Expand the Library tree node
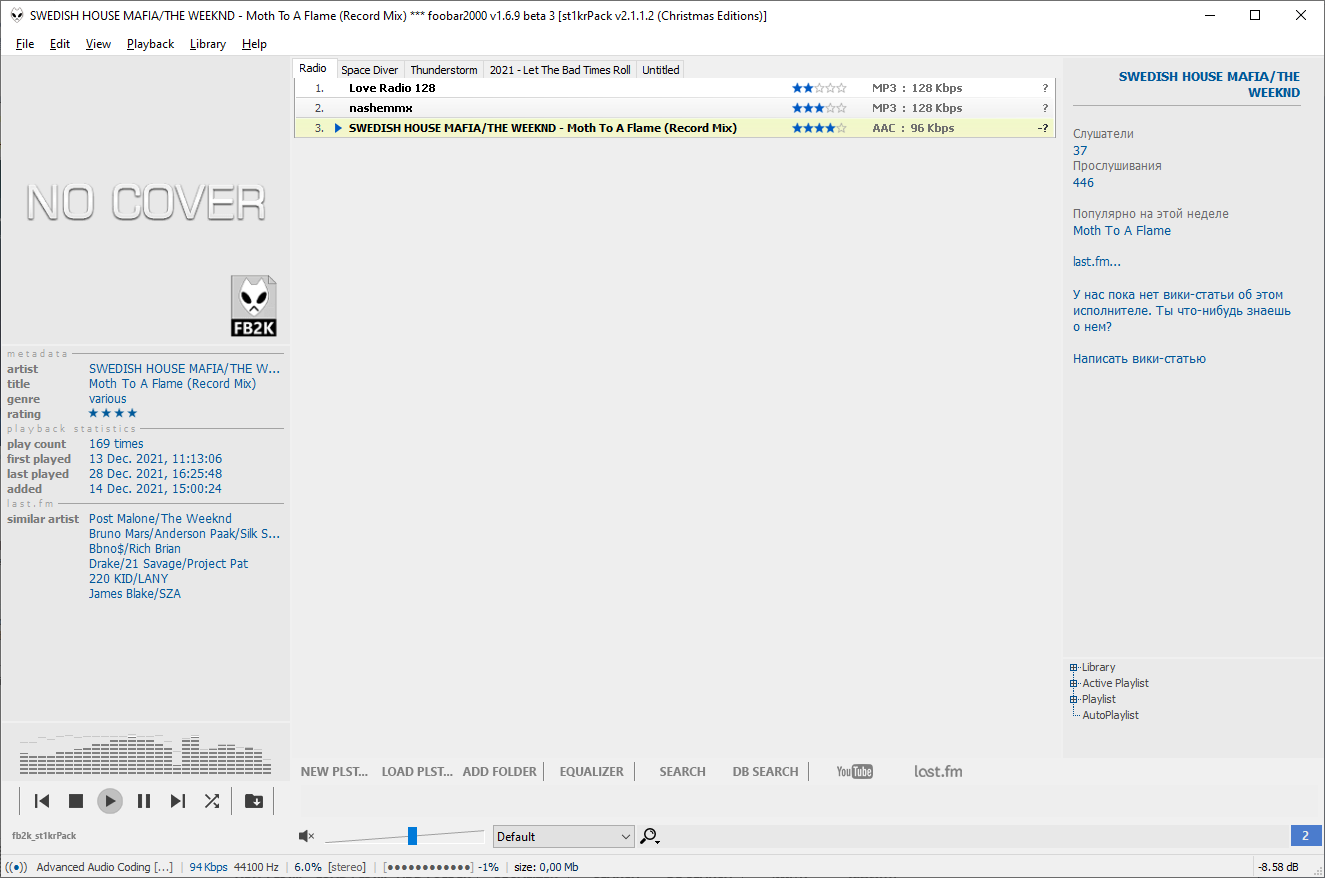Viewport: 1325px width, 878px height. tap(1074, 668)
